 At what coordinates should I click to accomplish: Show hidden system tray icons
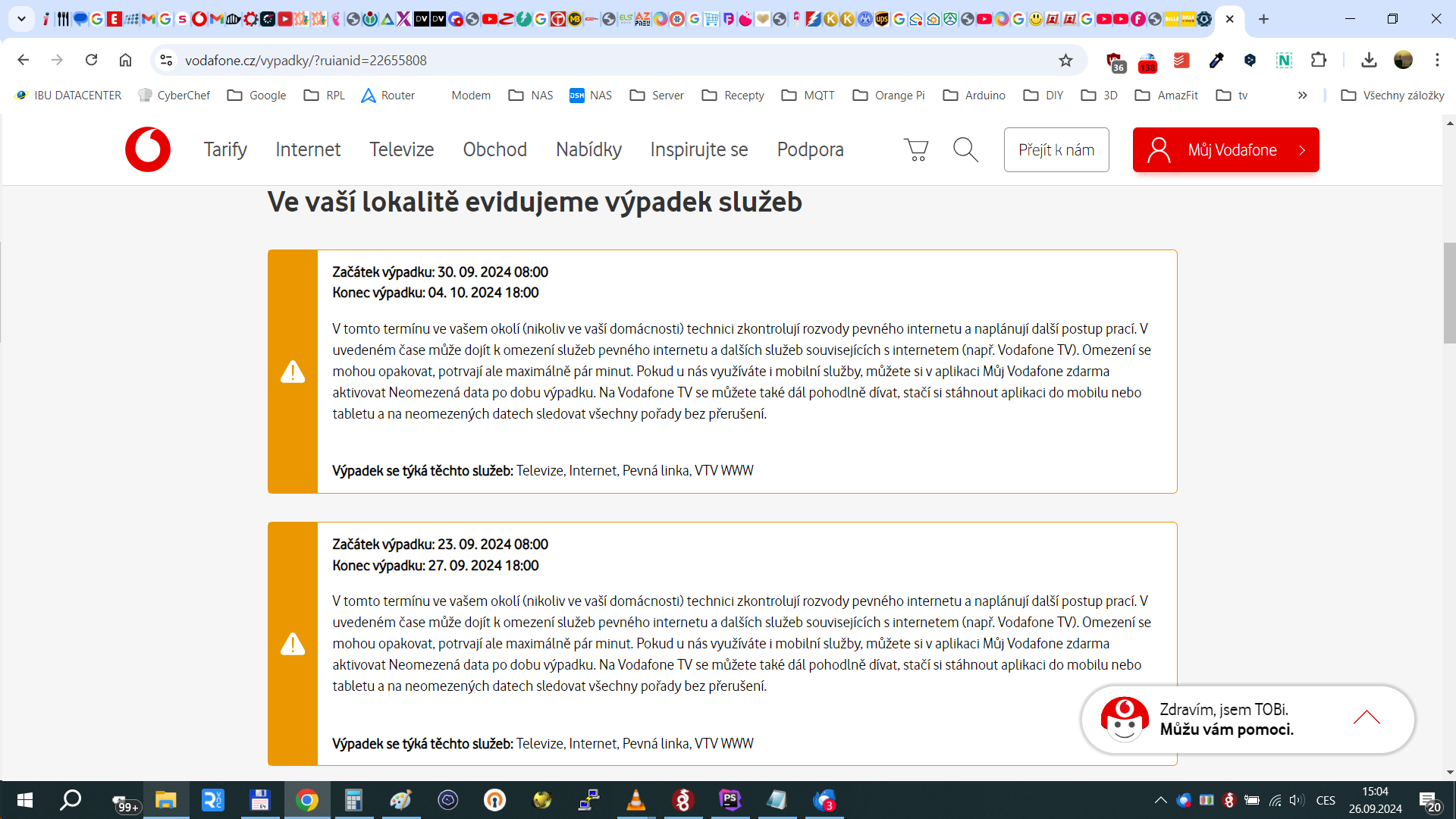point(1160,800)
